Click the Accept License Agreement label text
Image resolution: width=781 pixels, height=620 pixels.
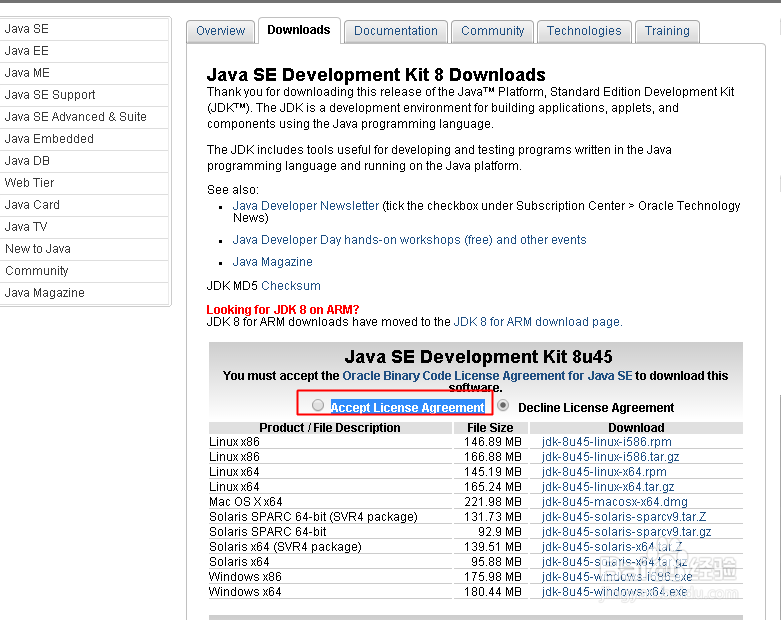click(407, 407)
